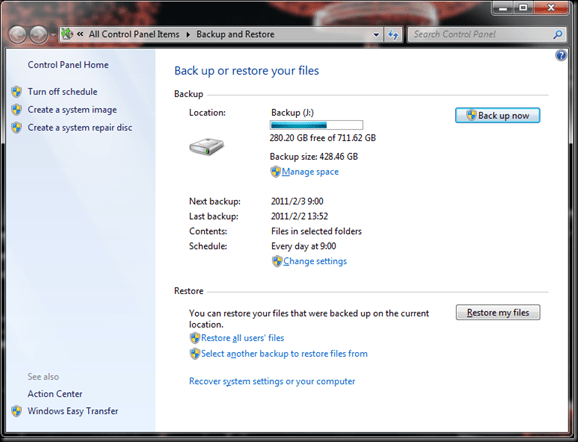Click Files in selected folders text
Screen dimensions: 578x442
[316, 232]
